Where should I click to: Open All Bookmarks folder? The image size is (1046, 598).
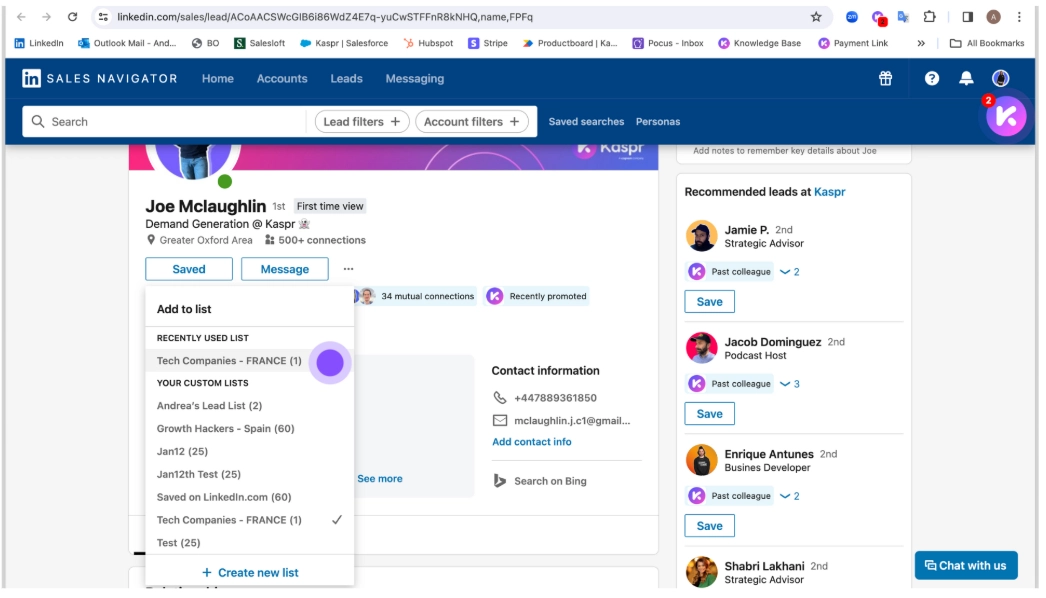(987, 43)
